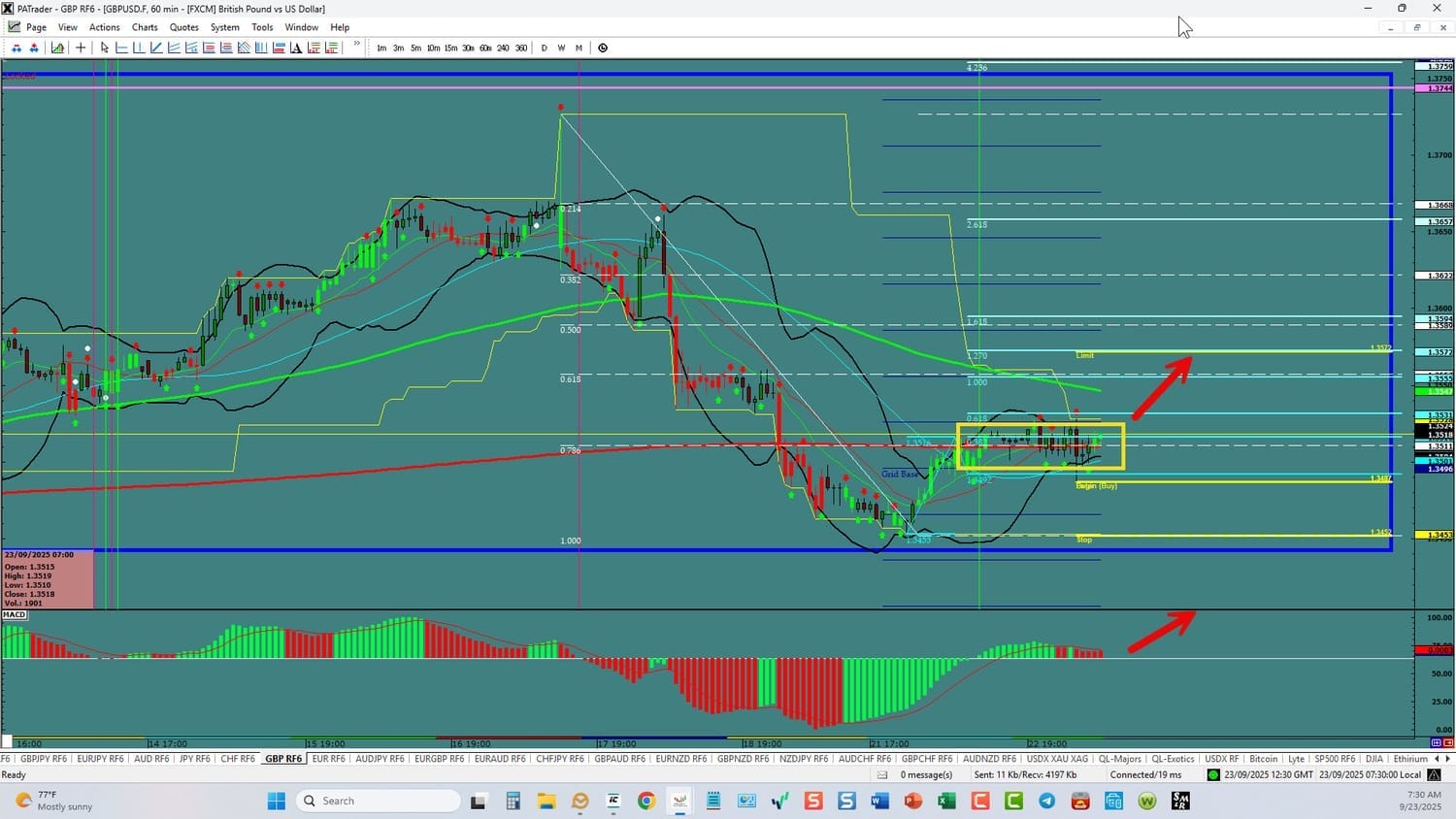Image resolution: width=1456 pixels, height=819 pixels.
Task: Open the Page menu
Action: (x=36, y=27)
